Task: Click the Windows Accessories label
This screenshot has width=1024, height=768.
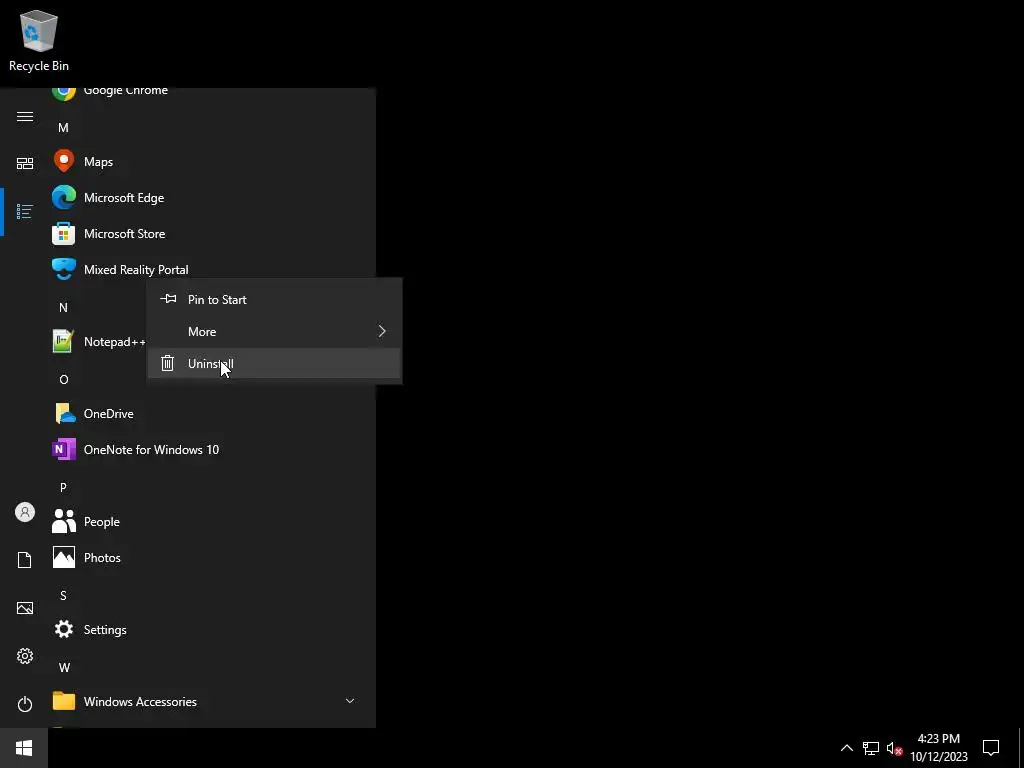Action: point(140,701)
